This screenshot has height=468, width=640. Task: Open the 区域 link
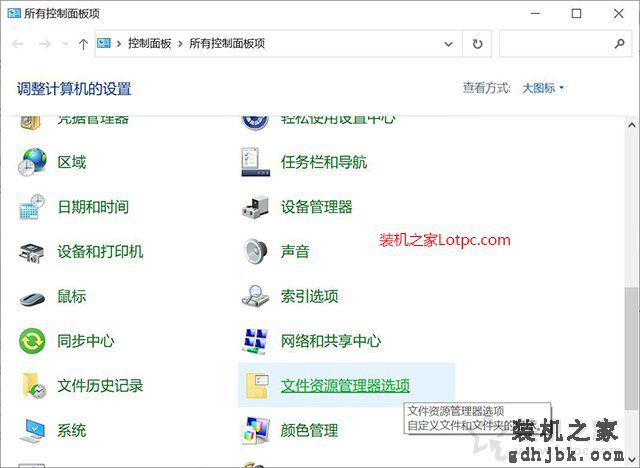72,162
